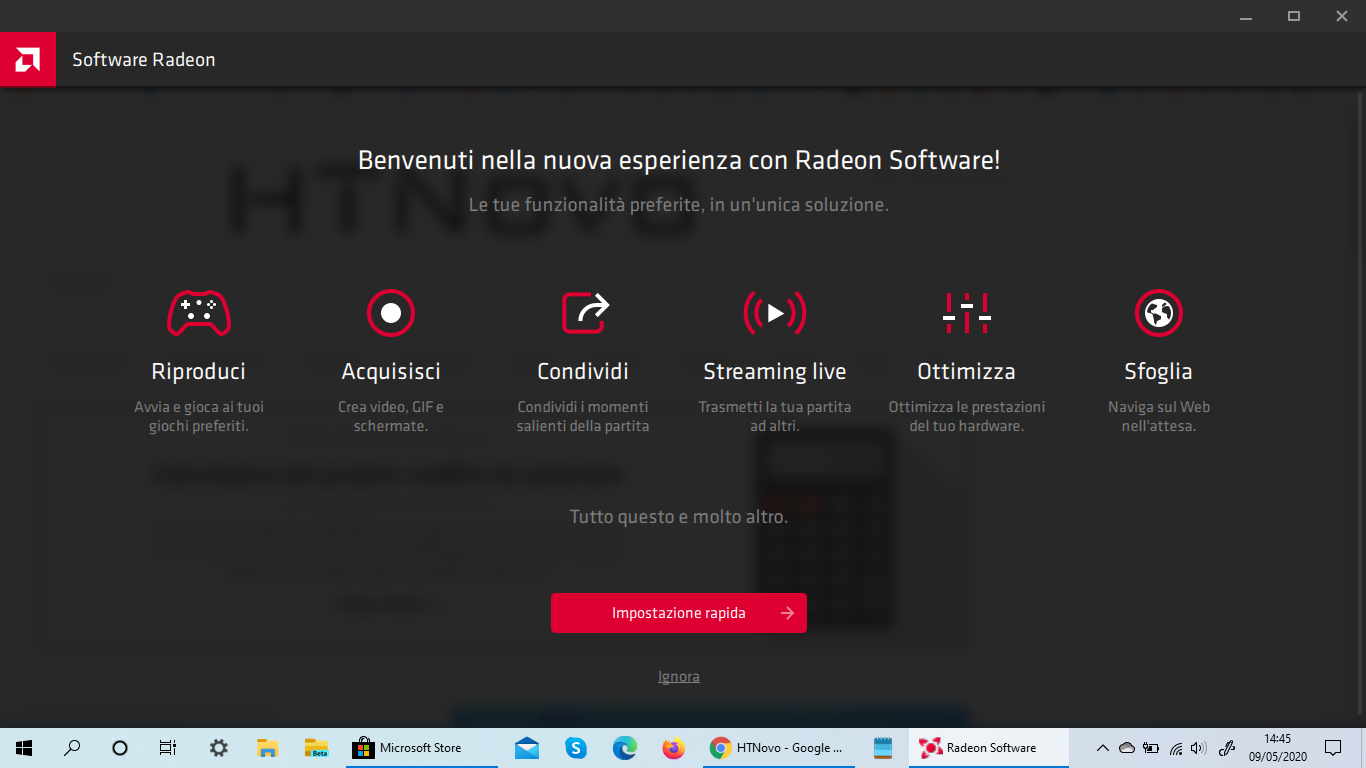Open the Windows Start menu
Image resolution: width=1366 pixels, height=768 pixels.
point(24,748)
